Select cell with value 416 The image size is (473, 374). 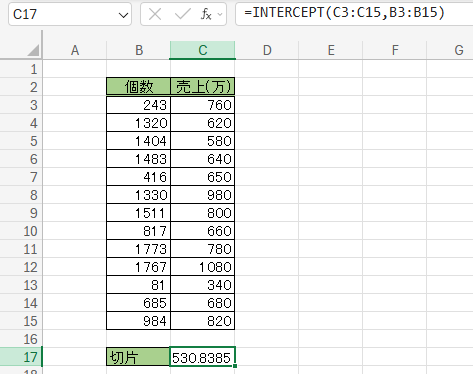click(139, 177)
